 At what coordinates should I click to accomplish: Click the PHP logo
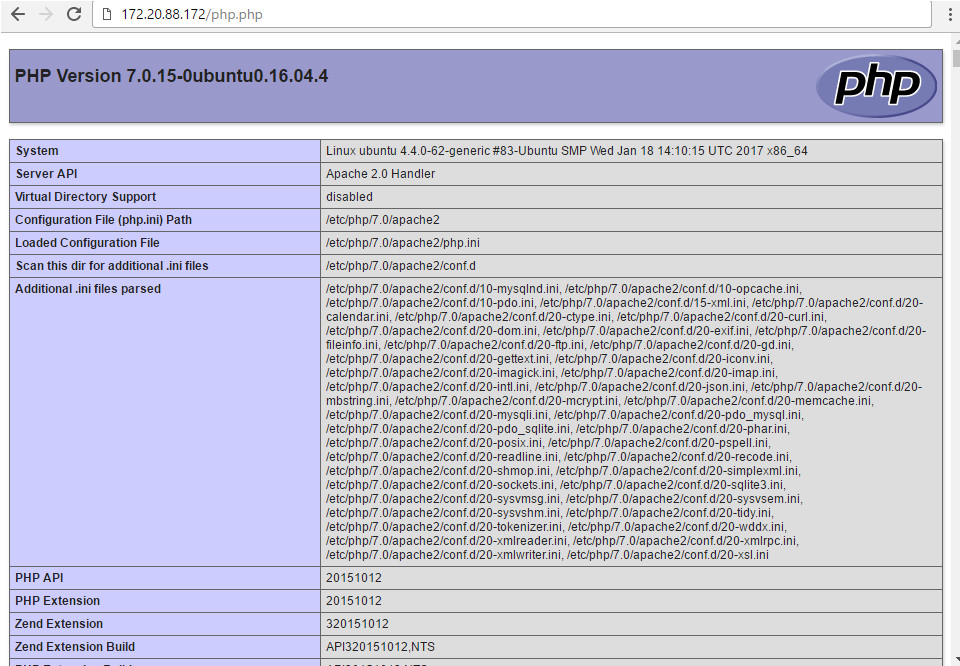876,86
